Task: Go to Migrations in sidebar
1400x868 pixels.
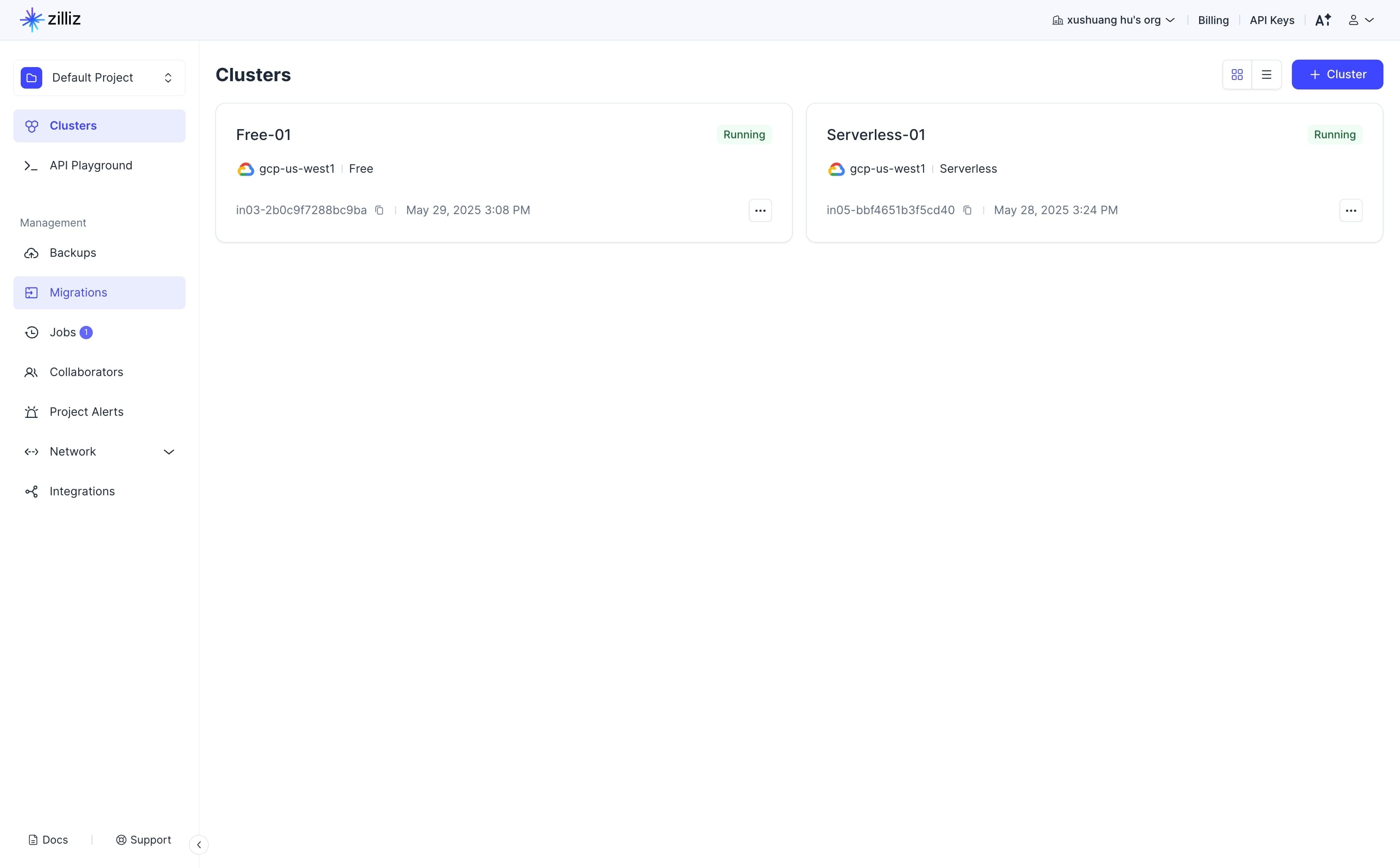Action: click(x=99, y=293)
